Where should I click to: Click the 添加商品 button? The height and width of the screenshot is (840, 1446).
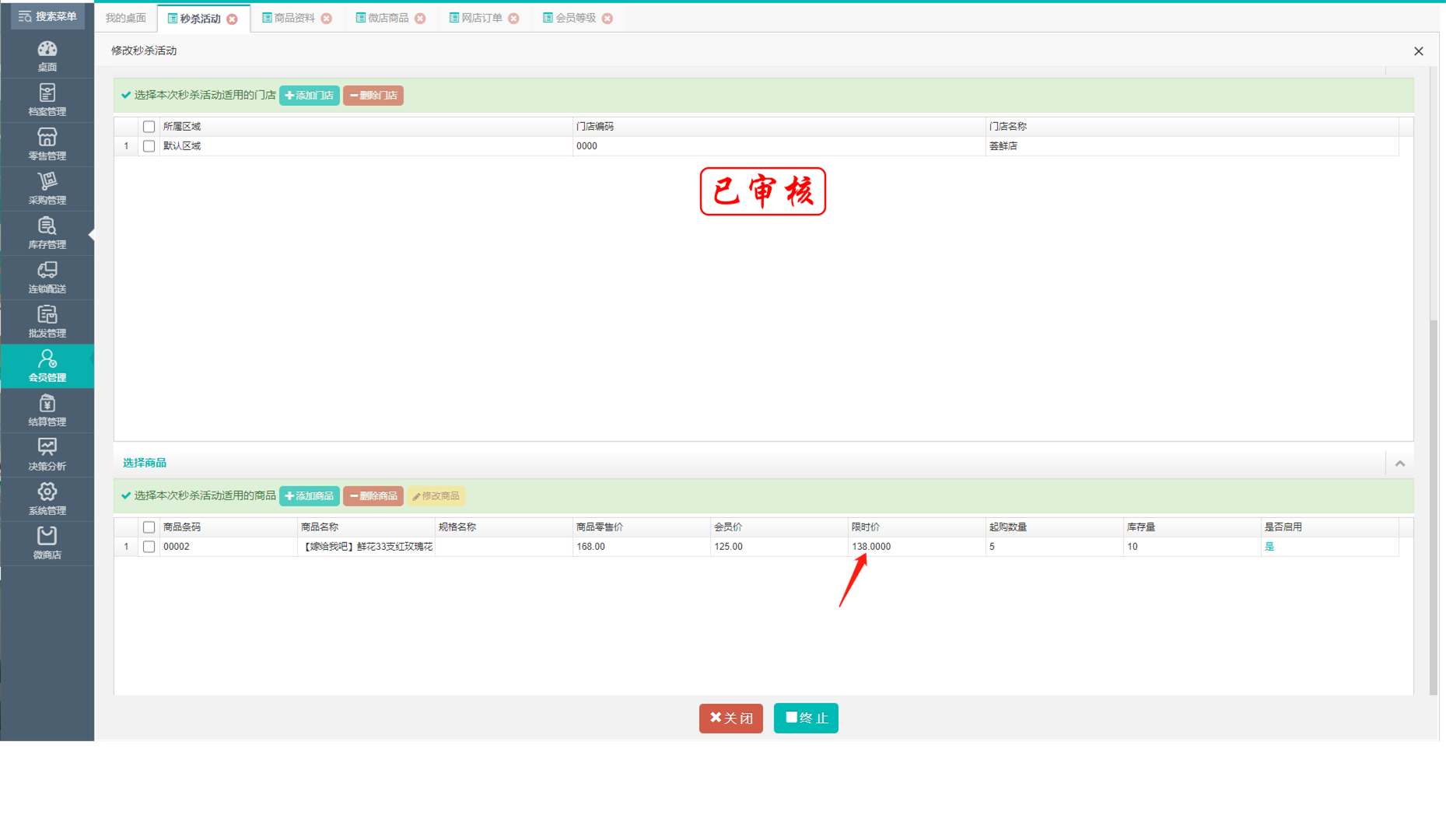pos(309,496)
